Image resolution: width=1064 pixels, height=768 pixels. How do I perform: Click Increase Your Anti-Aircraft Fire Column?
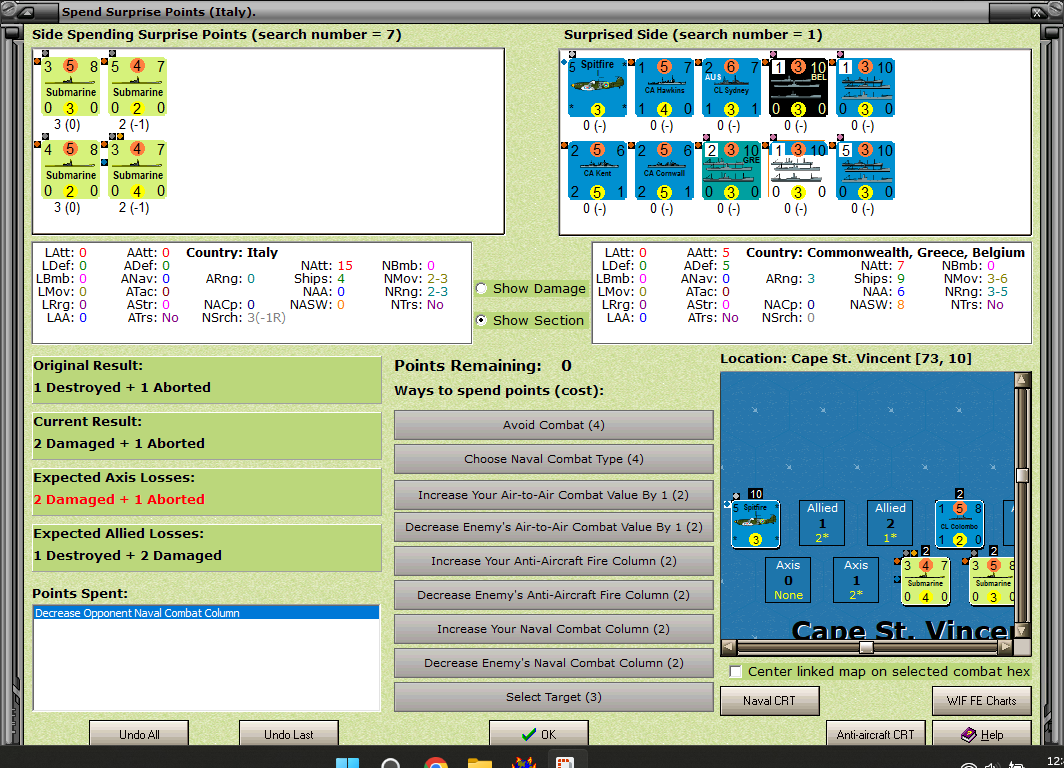pos(554,561)
